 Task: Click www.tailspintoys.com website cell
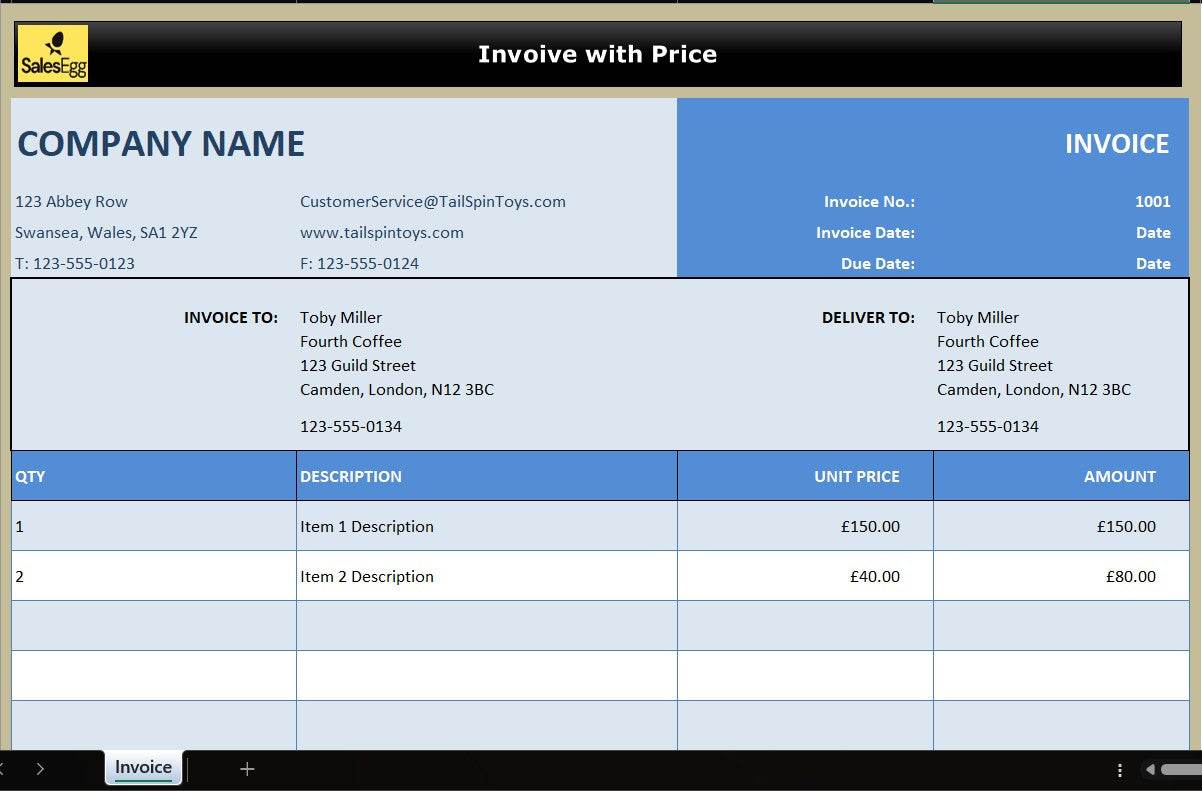point(382,232)
